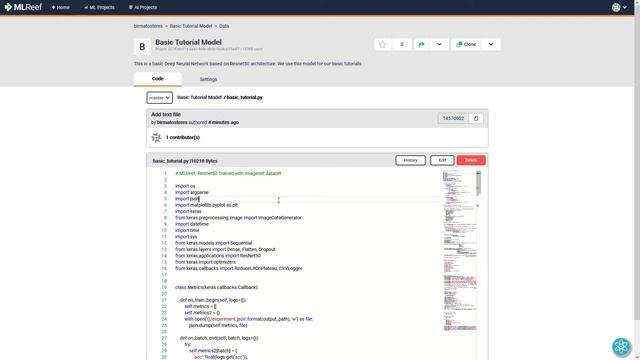The height and width of the screenshot is (360, 640).
Task: Click code line 'import argparse'
Action: point(192,192)
